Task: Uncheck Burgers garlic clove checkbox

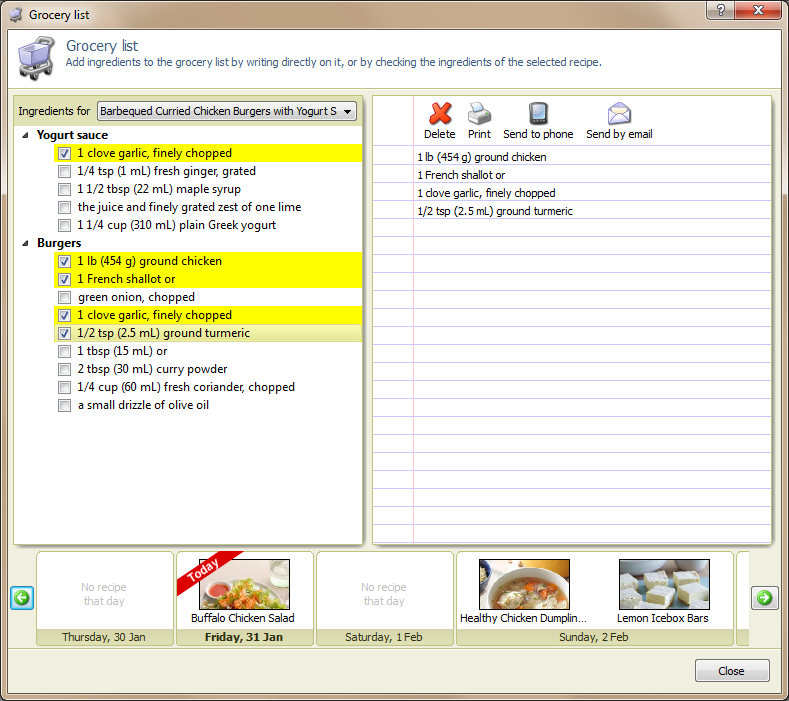Action: 64,316
